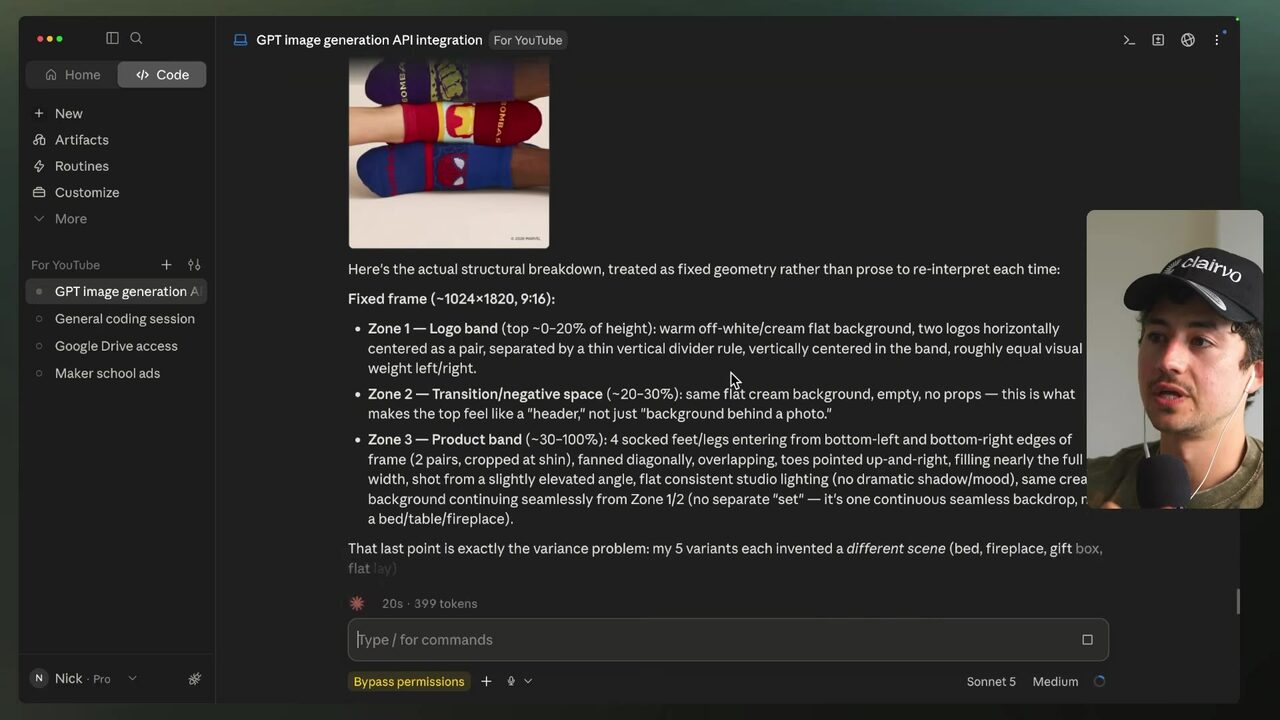Open the three-dot more options menu
Image resolution: width=1280 pixels, height=720 pixels.
tap(1217, 40)
